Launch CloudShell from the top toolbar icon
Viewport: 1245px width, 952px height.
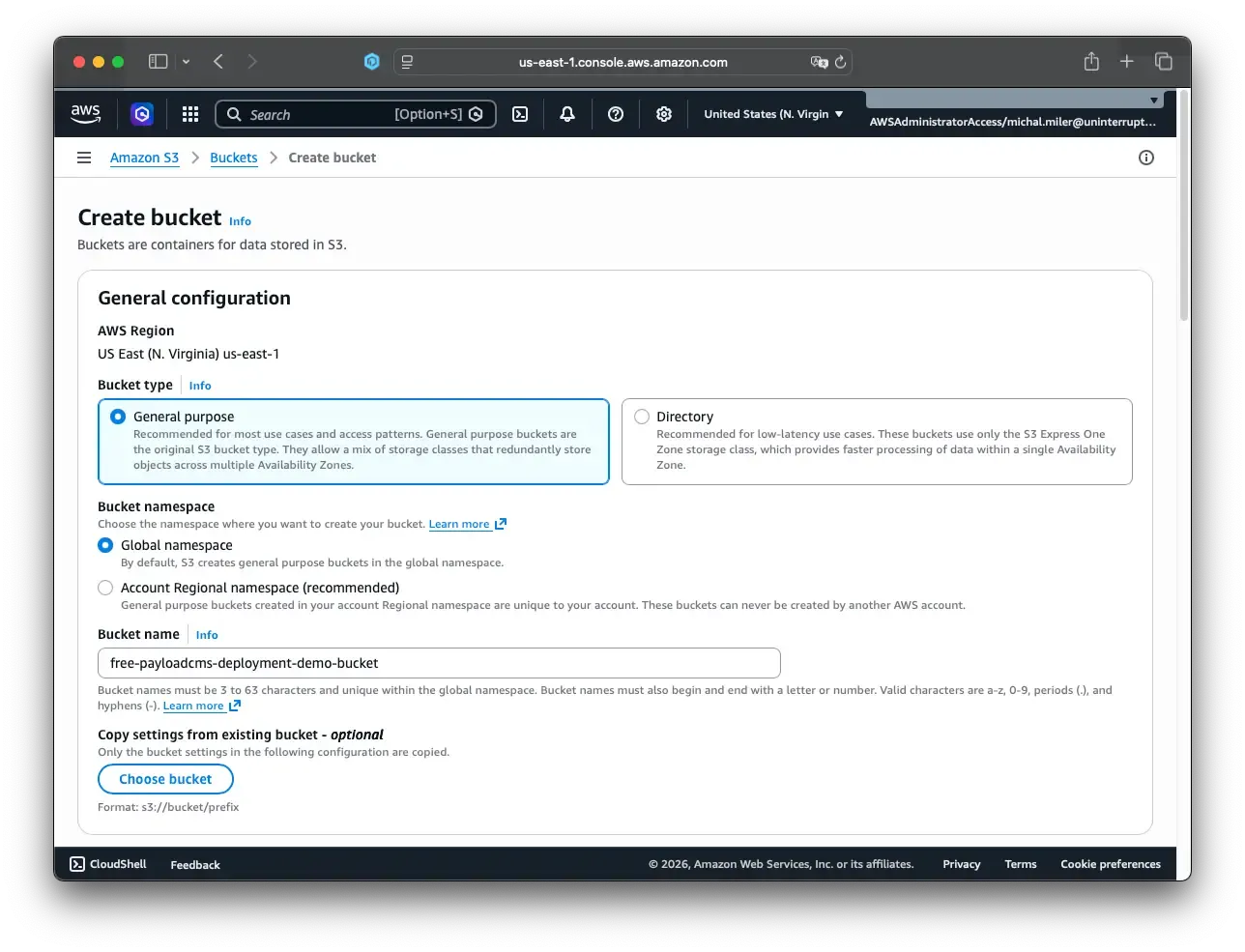click(x=520, y=114)
